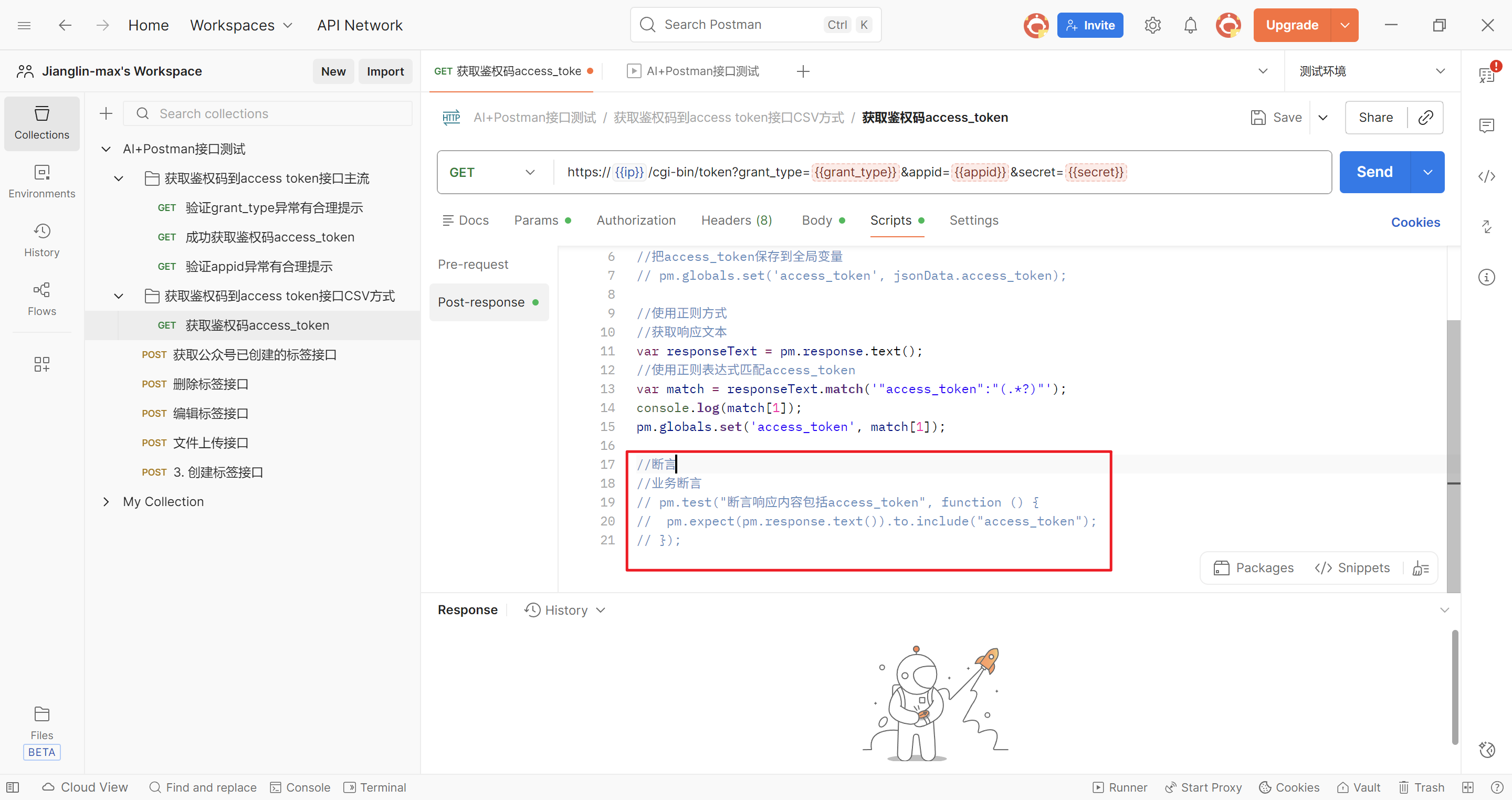Click the Import button

[385, 71]
